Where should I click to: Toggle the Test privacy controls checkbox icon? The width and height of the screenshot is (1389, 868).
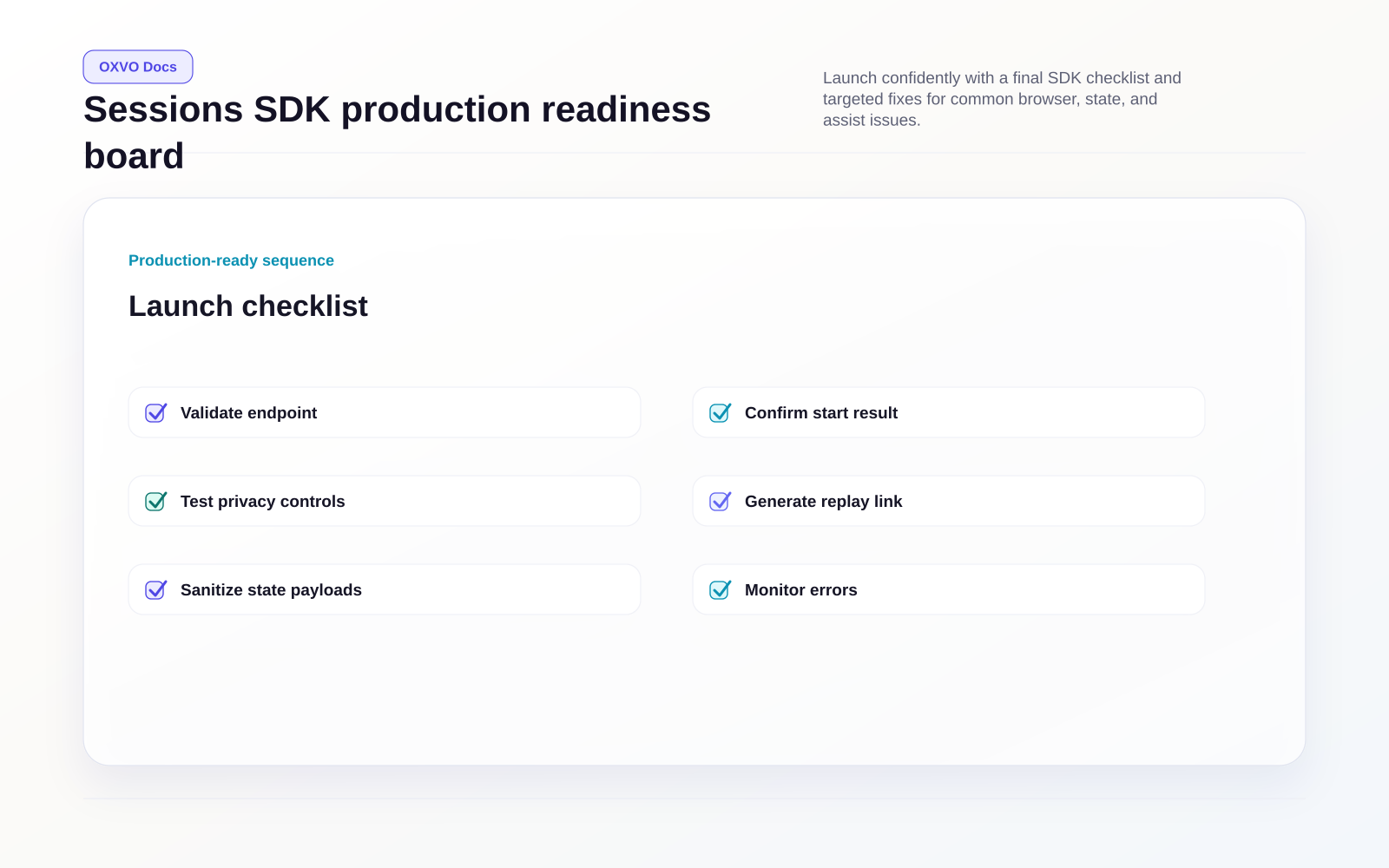pyautogui.click(x=156, y=502)
